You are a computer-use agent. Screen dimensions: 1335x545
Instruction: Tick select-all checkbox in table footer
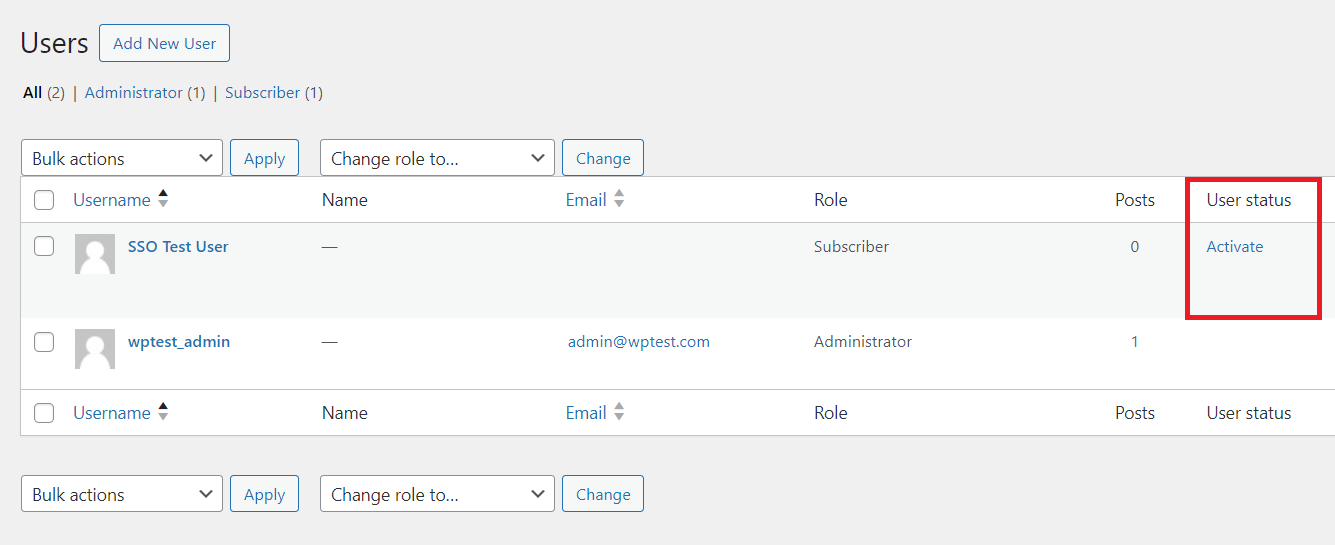44,413
